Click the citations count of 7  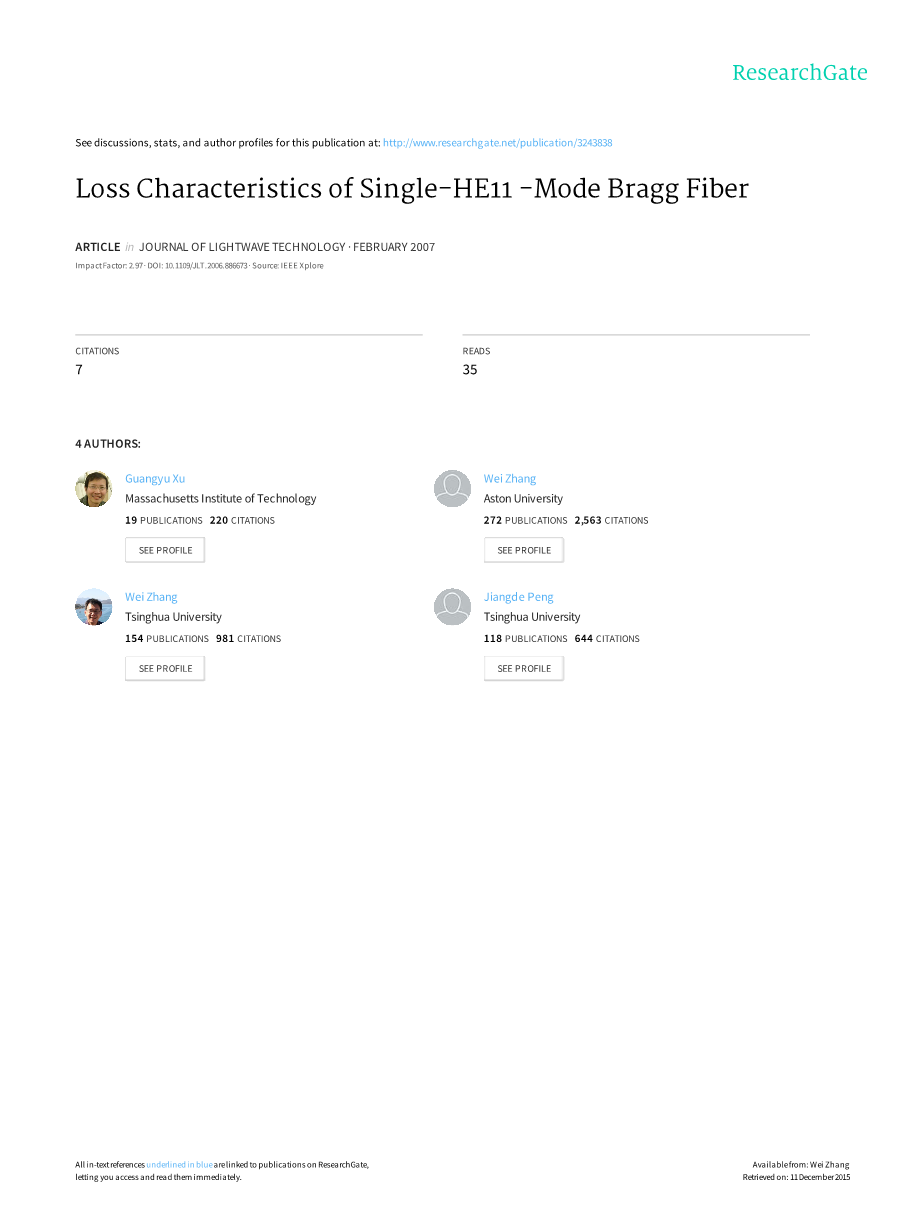pos(79,370)
